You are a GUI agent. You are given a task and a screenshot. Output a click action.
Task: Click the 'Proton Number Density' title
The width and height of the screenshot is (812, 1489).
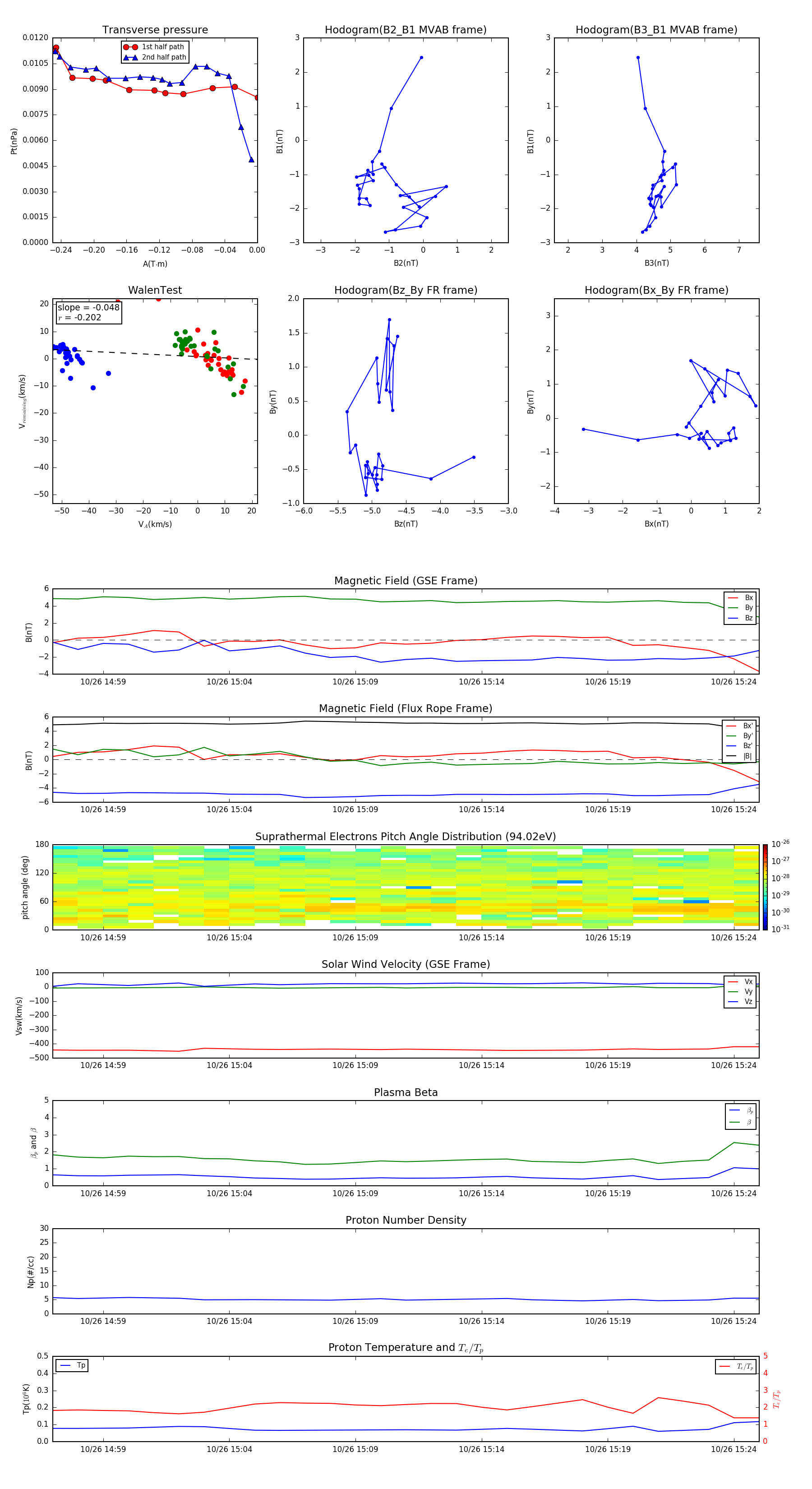point(406,1220)
